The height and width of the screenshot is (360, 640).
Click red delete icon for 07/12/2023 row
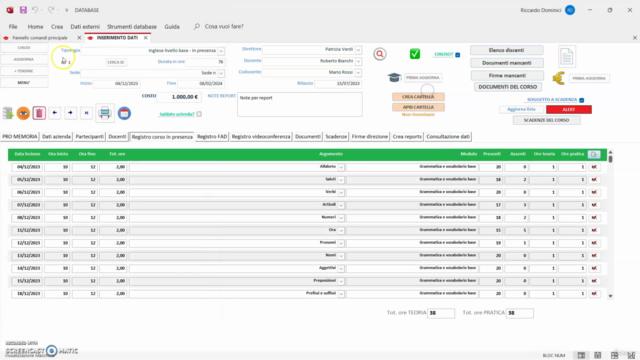(594, 205)
